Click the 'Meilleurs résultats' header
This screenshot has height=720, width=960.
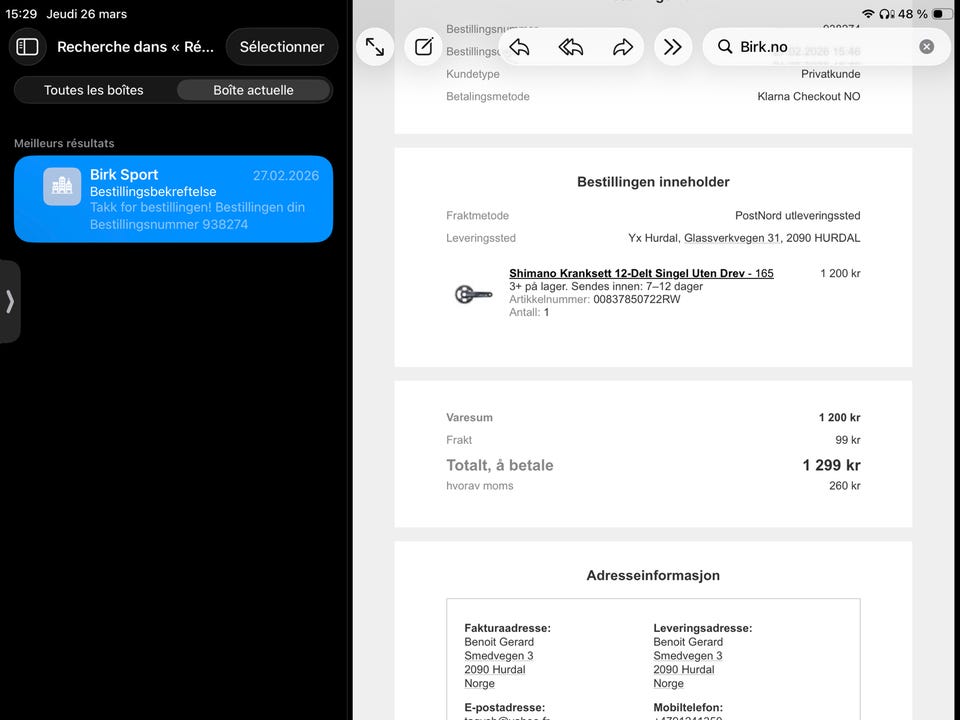(x=64, y=143)
